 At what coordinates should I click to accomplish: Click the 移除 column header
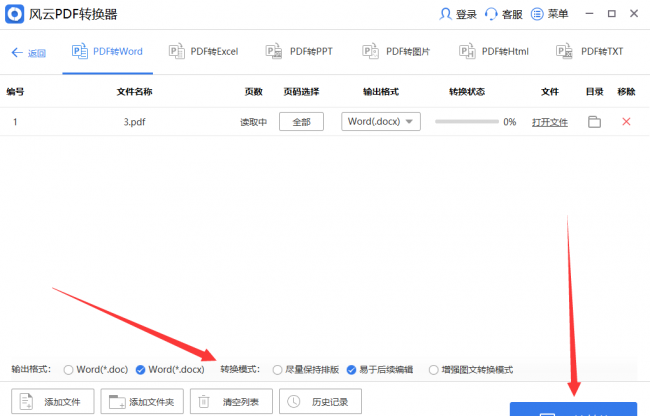[626, 92]
